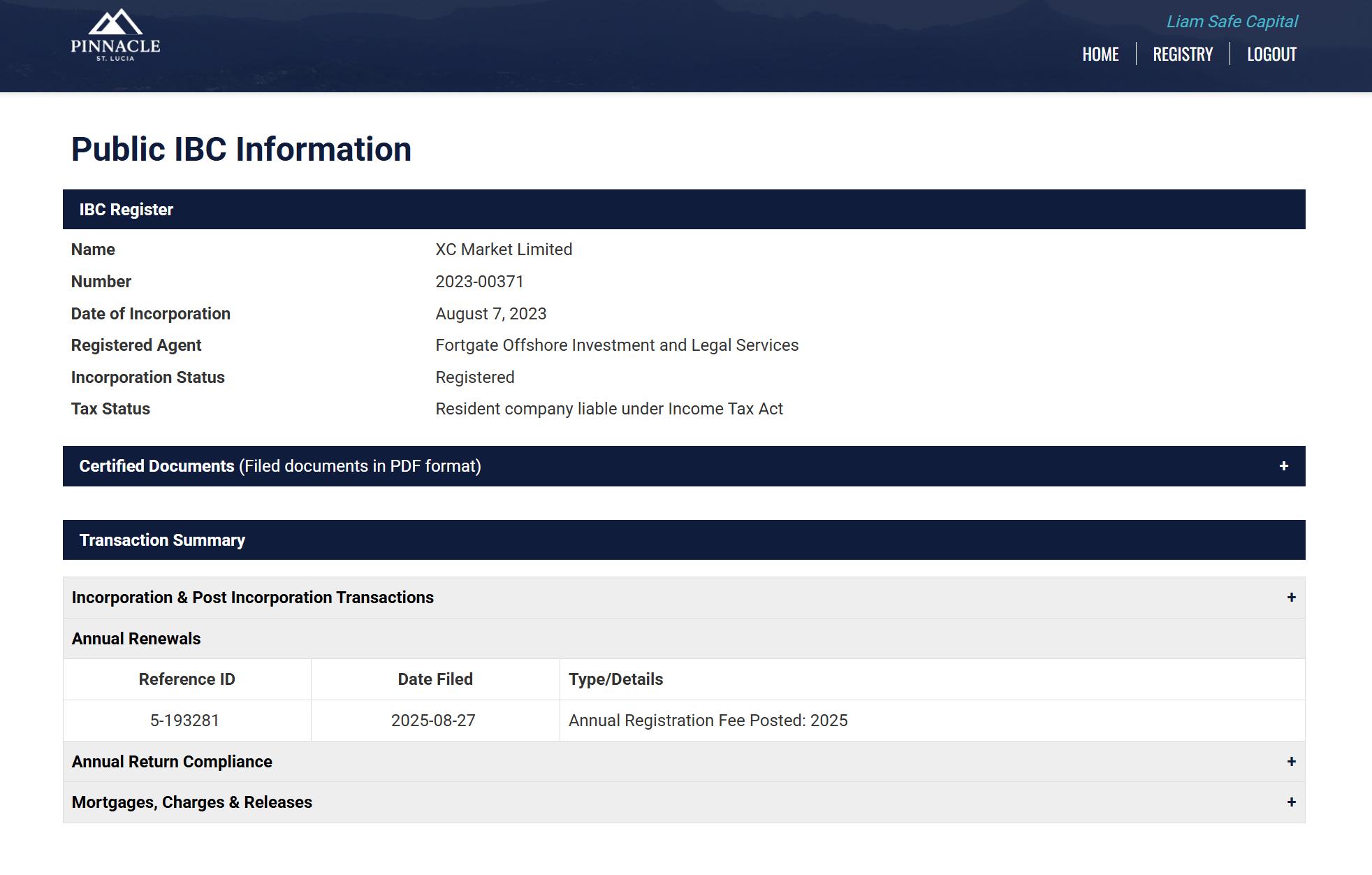Open the HOME menu item
Image resolution: width=1372 pixels, height=875 pixels.
click(1100, 54)
